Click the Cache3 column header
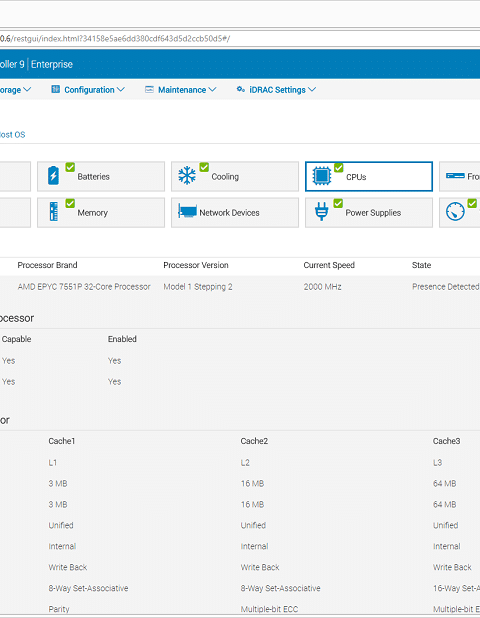The image size is (480, 618). click(447, 441)
